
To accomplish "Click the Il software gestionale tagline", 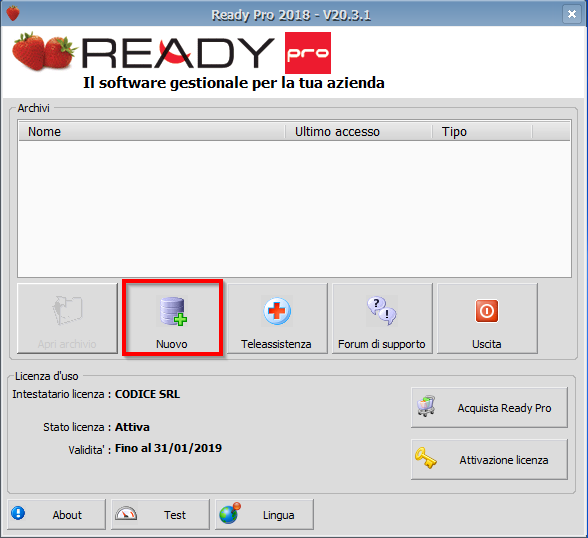I will (x=234, y=83).
